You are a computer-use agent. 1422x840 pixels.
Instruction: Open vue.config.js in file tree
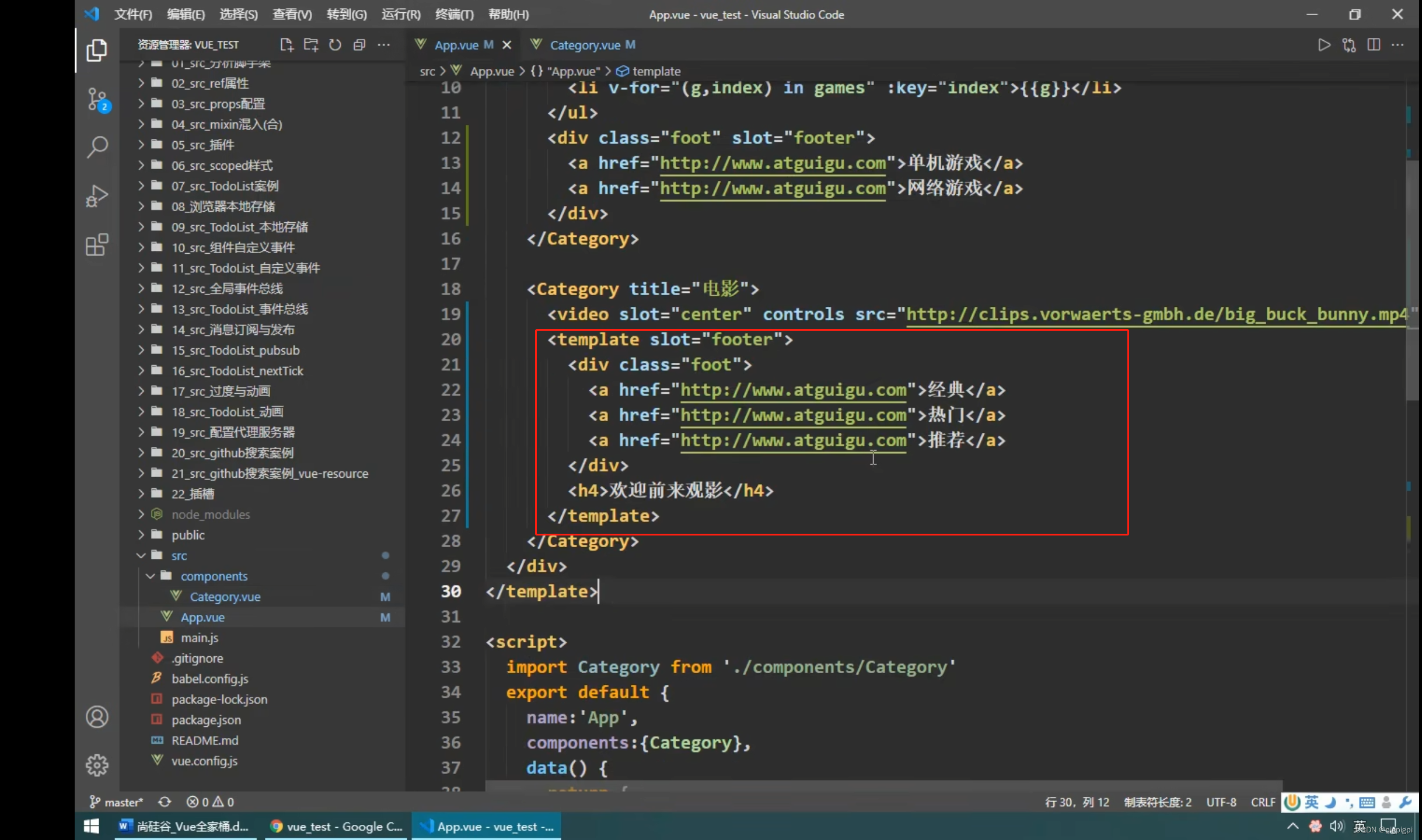tap(263, 761)
